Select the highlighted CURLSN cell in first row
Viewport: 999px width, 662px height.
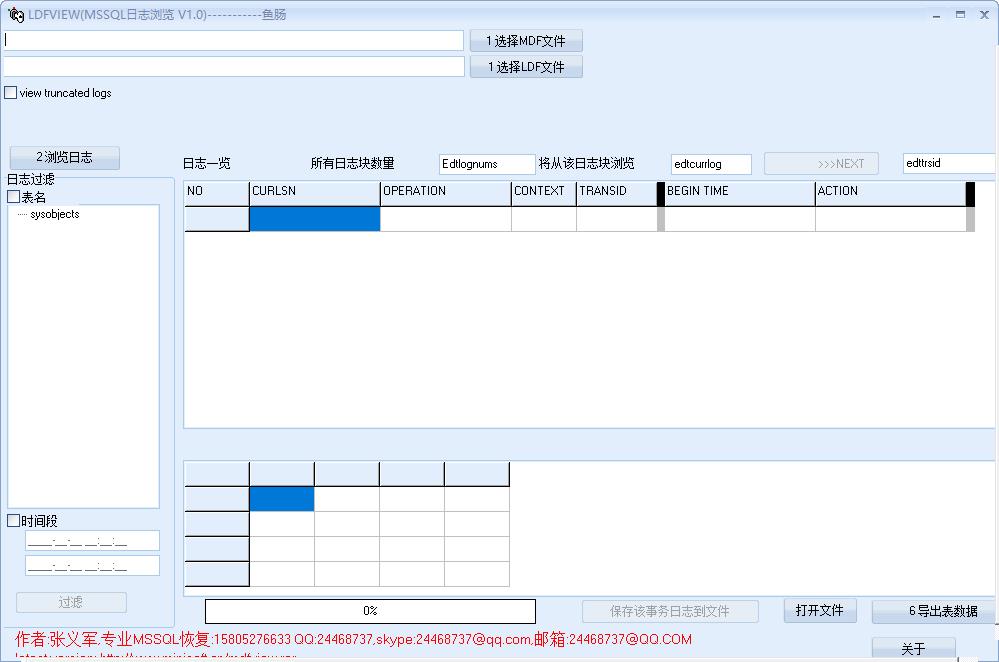315,219
